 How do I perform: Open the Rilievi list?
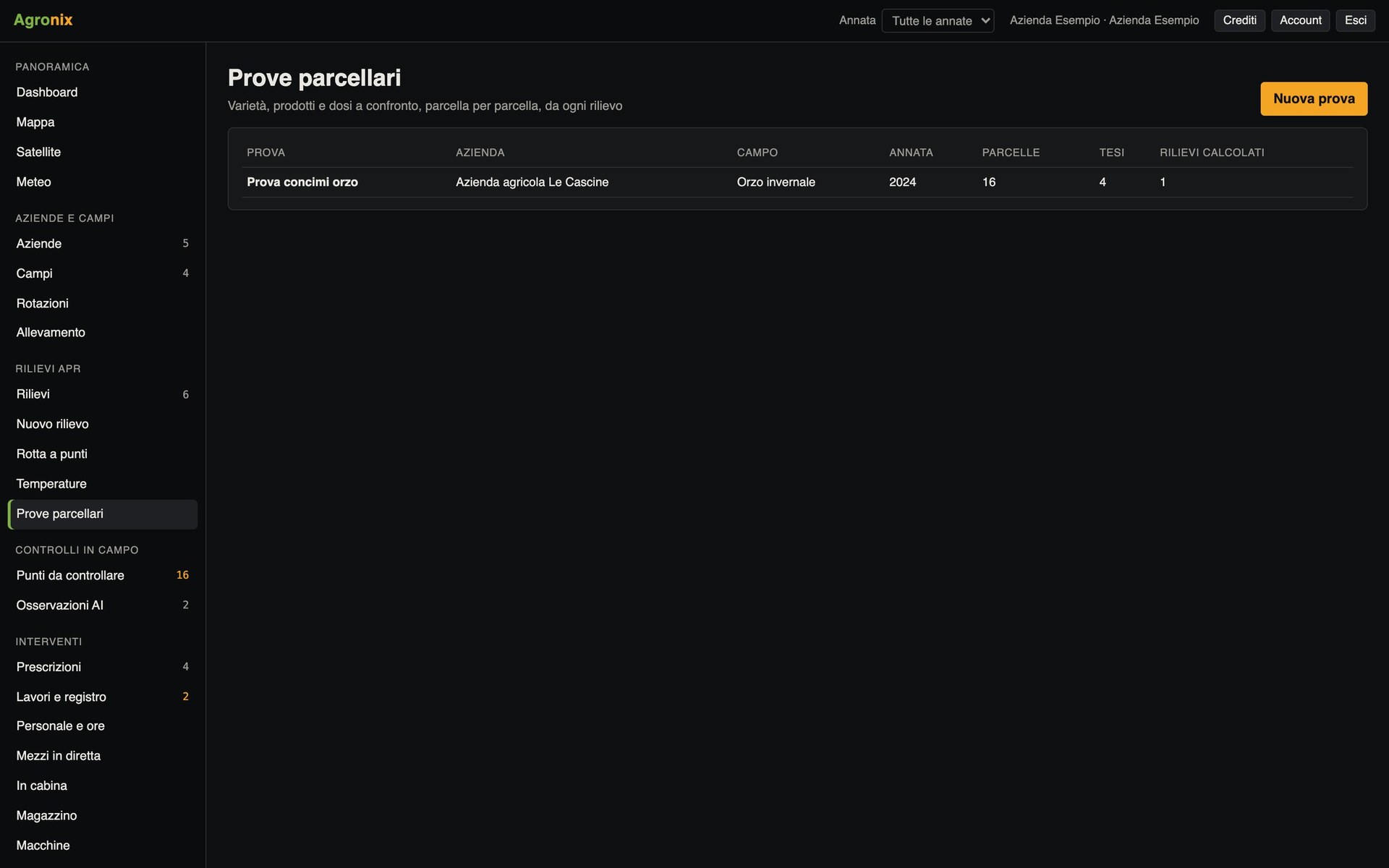point(103,394)
